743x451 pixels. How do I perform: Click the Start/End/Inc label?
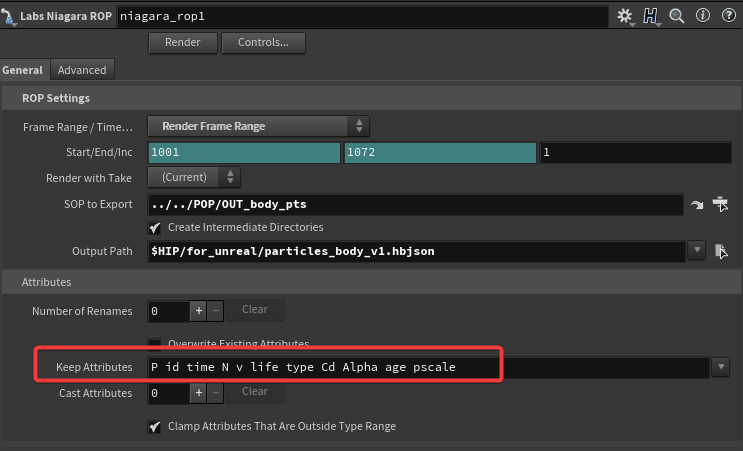pyautogui.click(x=99, y=152)
